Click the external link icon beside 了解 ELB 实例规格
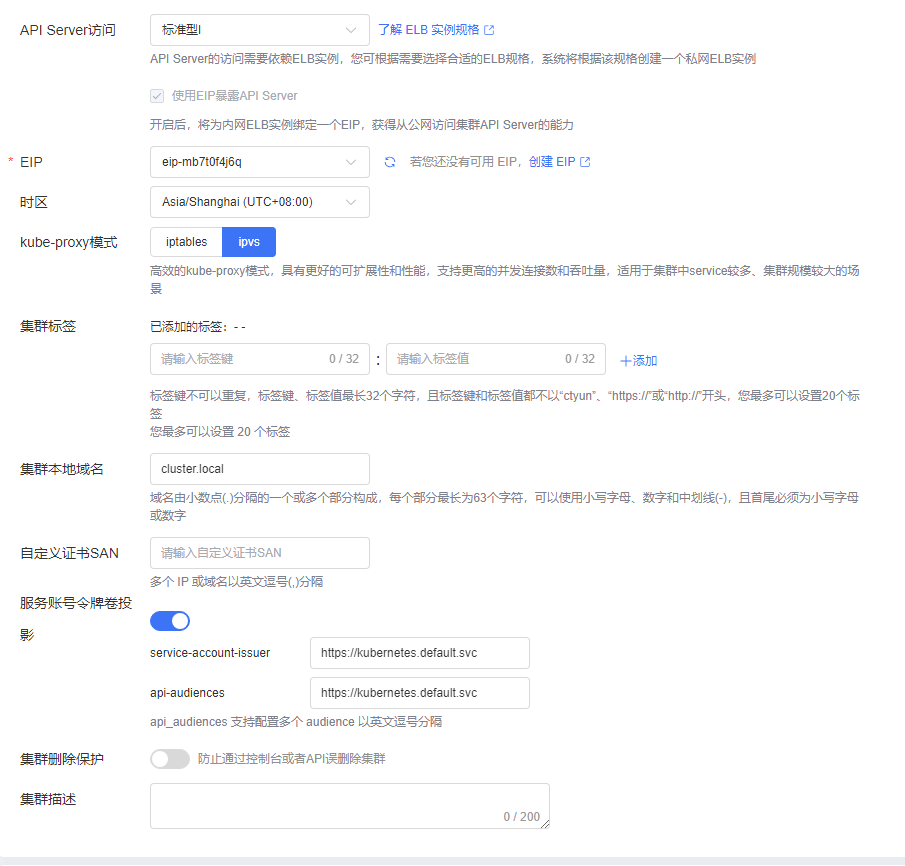The image size is (905, 866). point(489,30)
